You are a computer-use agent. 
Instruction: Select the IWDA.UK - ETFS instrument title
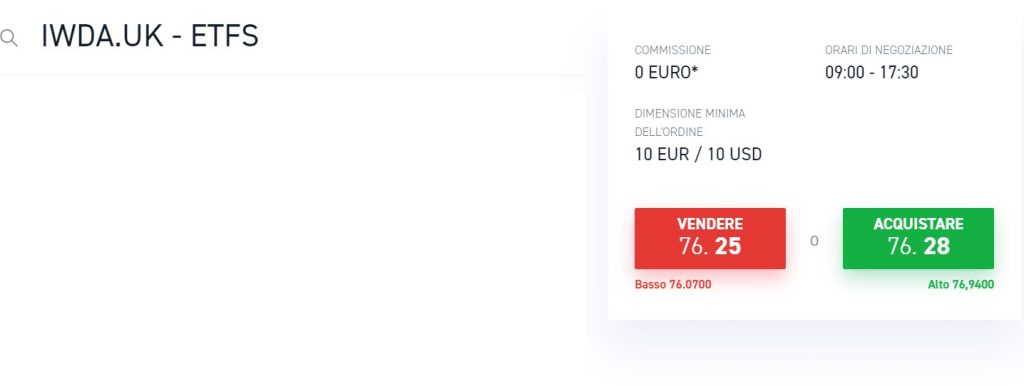tap(150, 36)
